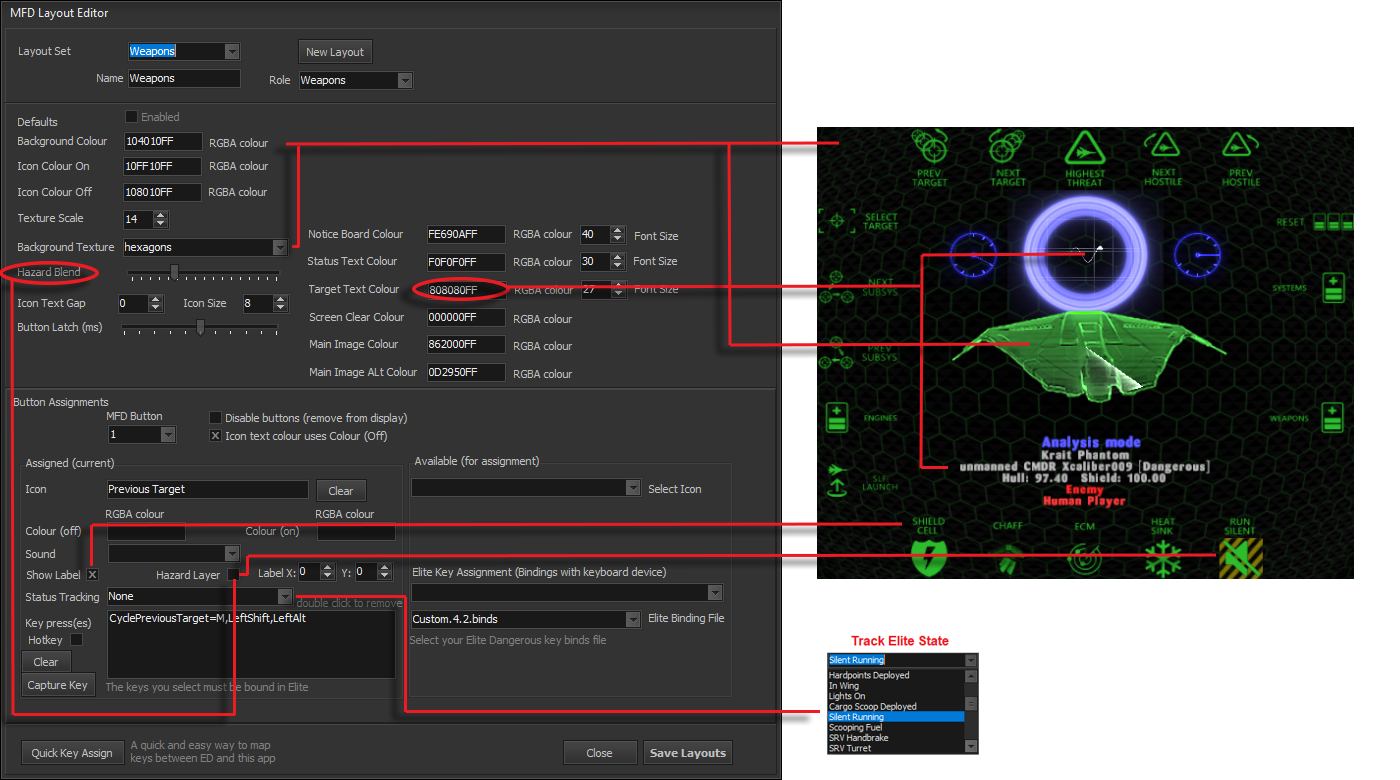1400x780 pixels.
Task: Select Scooping Fuel in Track Elite State list
Action: coord(856,728)
